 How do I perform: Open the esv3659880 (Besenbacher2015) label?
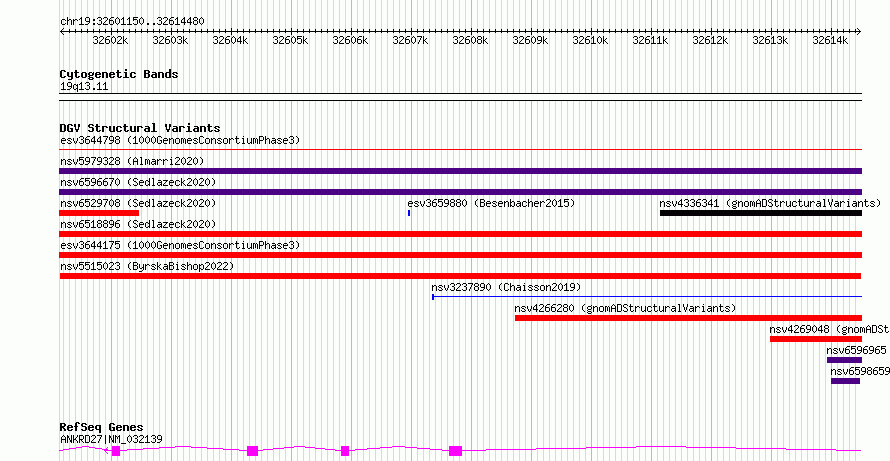[492, 203]
